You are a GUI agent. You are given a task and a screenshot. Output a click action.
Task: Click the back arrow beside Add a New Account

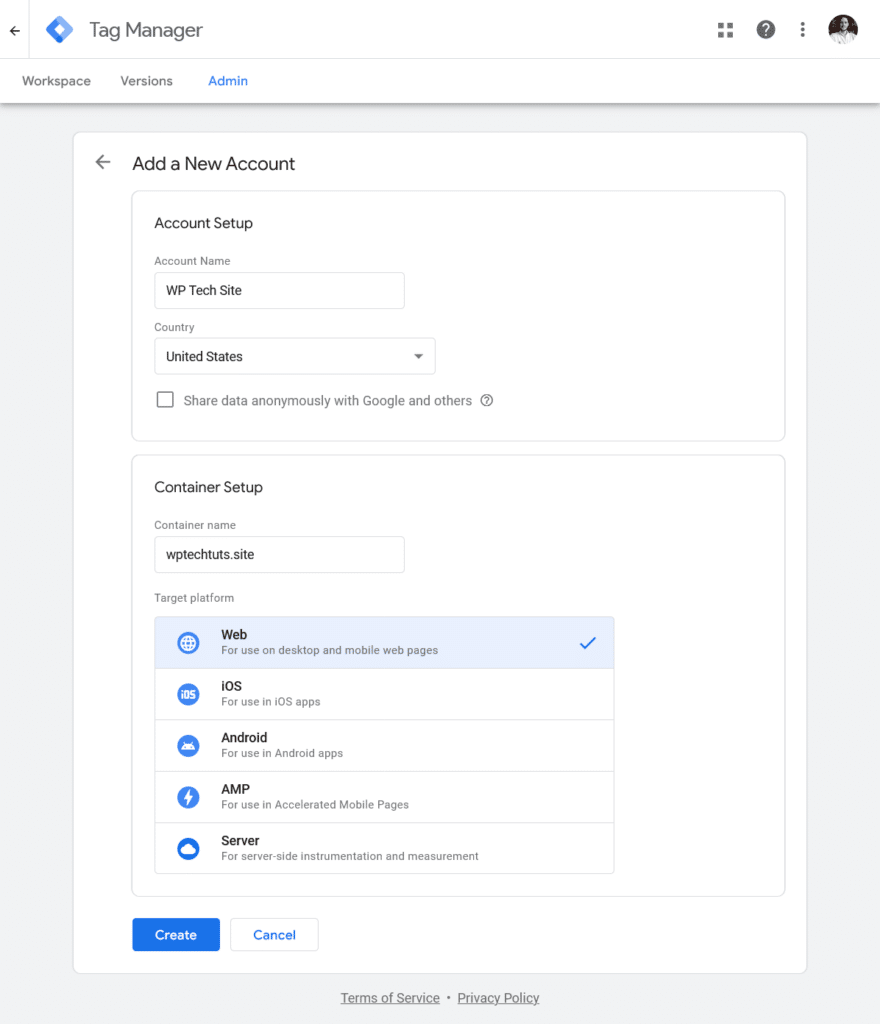click(x=102, y=163)
